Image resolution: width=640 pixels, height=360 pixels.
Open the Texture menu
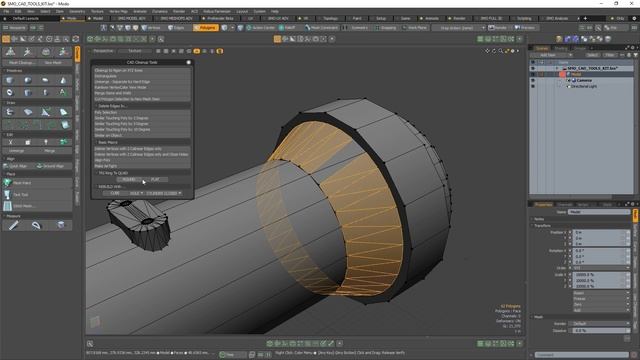click(97, 11)
